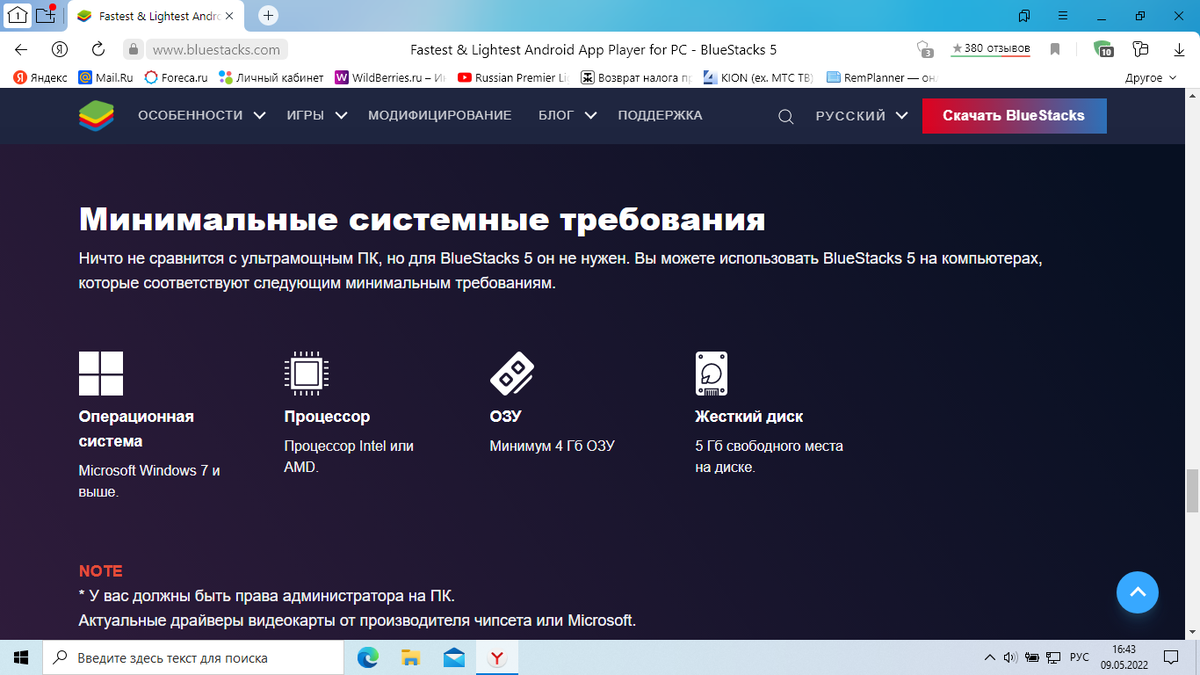
Task: Open the МОДИФИЦИРОВАНИЕ menu item
Action: tap(440, 115)
